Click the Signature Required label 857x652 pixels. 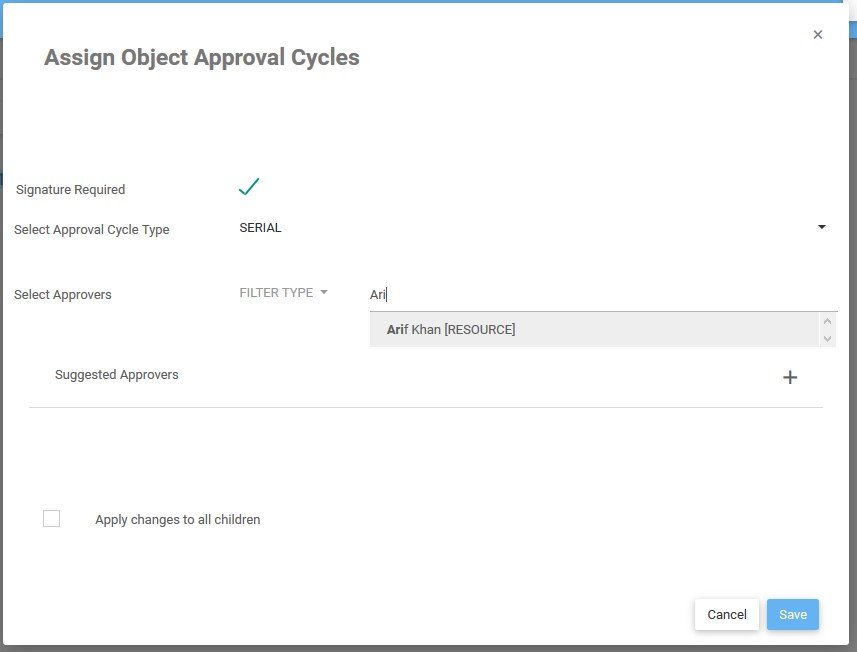tap(71, 190)
